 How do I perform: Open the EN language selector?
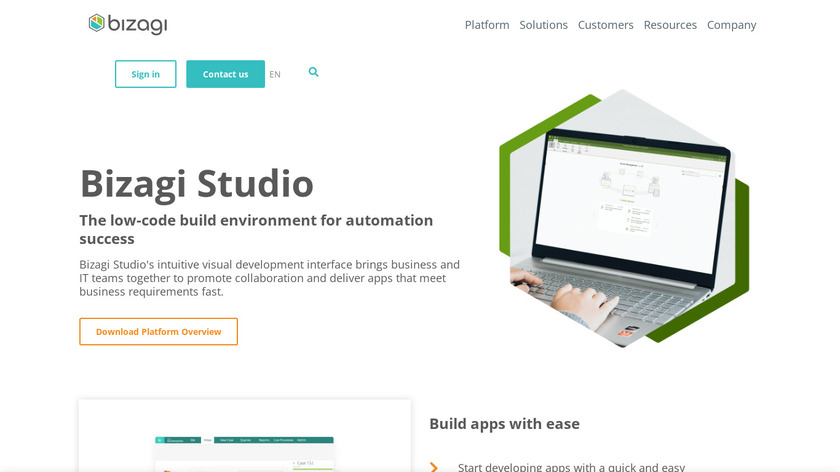(275, 74)
